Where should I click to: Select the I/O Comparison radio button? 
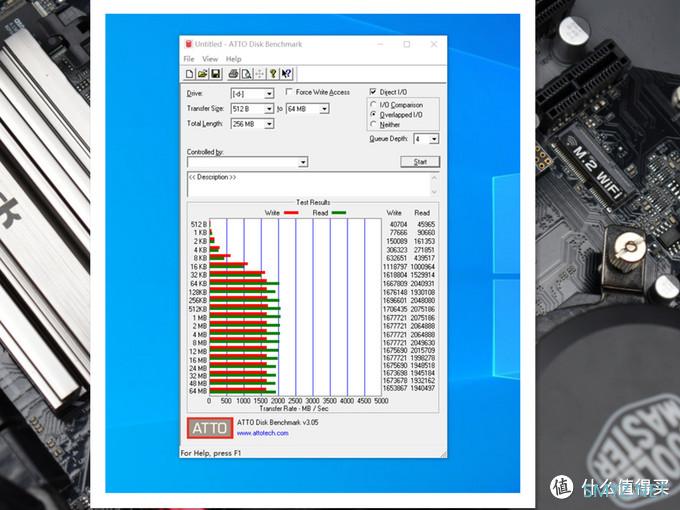[373, 105]
